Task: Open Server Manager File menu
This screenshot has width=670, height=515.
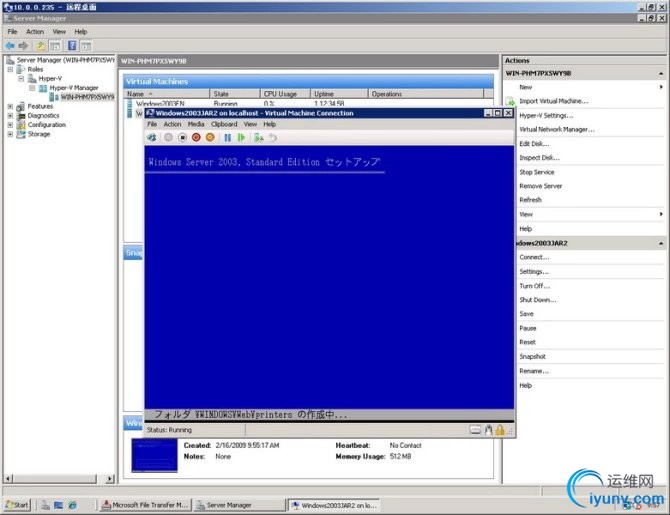Action: [x=12, y=32]
